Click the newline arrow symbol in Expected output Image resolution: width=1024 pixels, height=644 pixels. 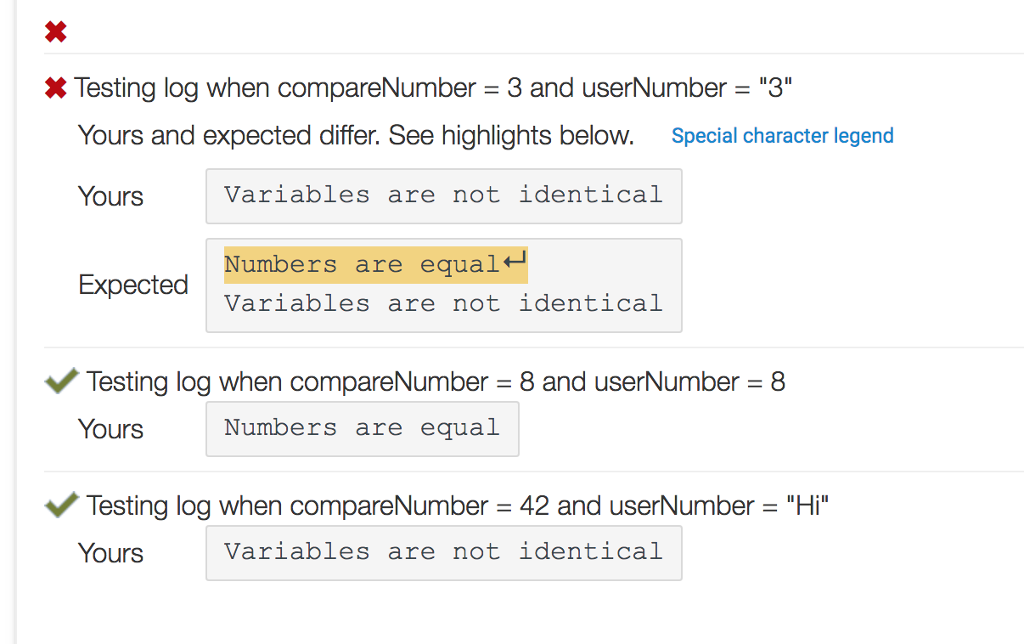point(515,261)
